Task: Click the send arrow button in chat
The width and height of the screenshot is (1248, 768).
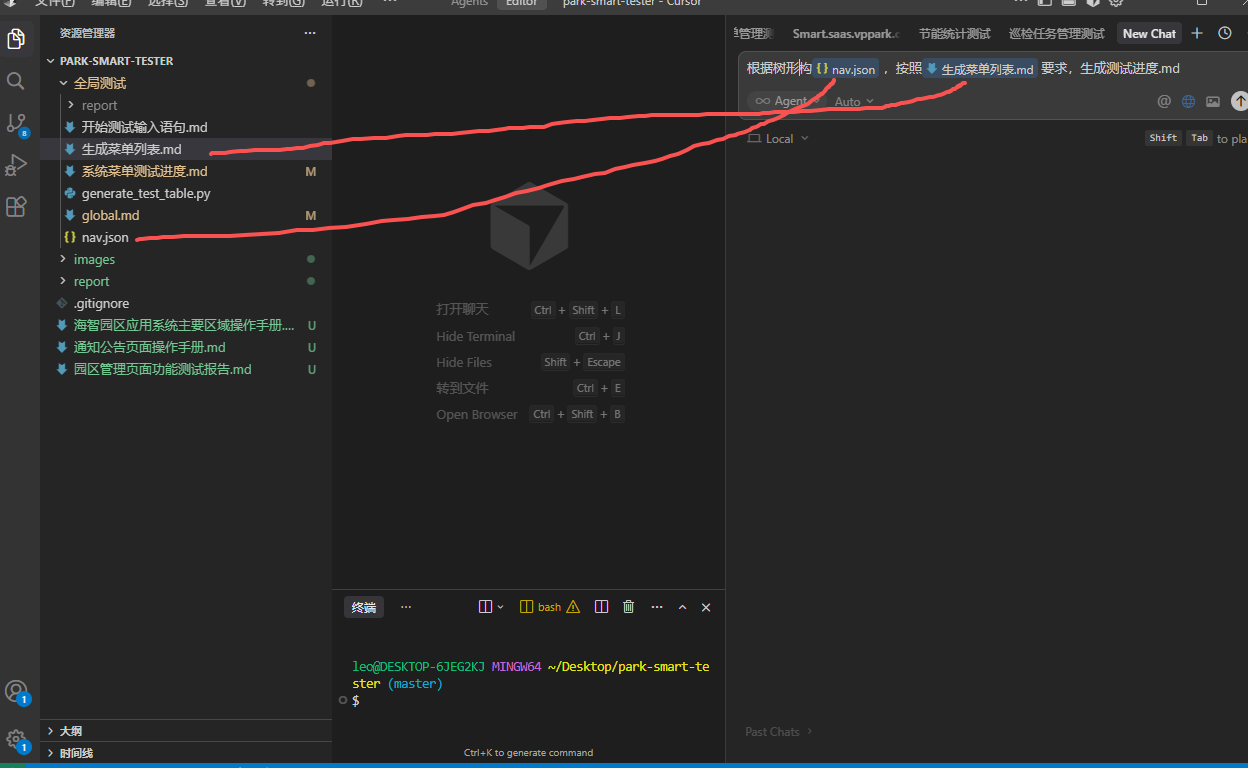Action: pos(1239,101)
